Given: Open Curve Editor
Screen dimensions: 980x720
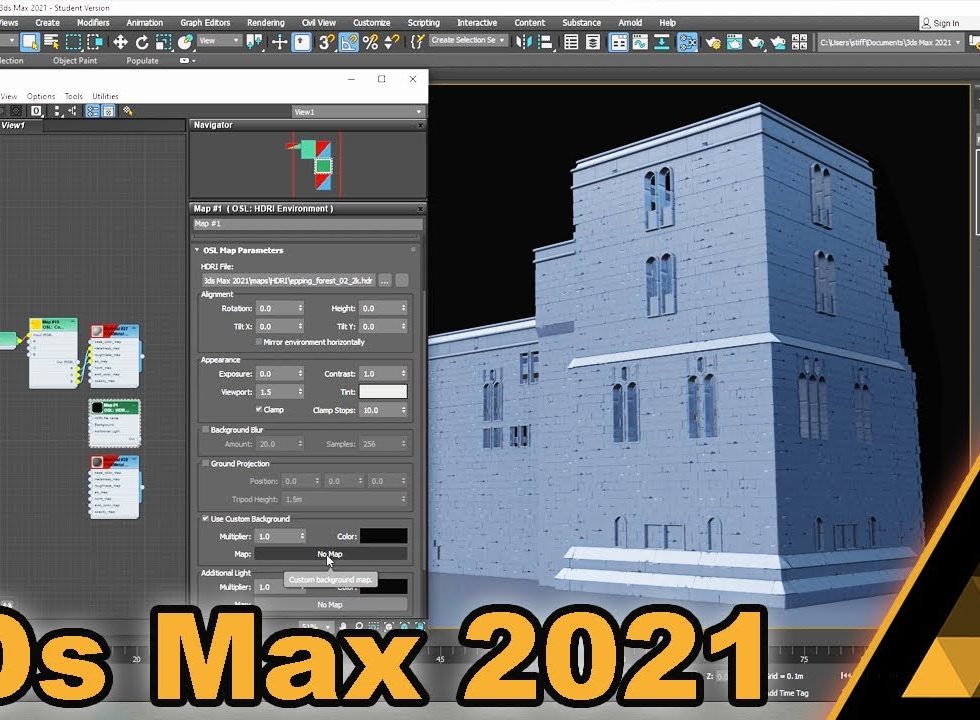Looking at the screenshot, I should pyautogui.click(x=640, y=42).
